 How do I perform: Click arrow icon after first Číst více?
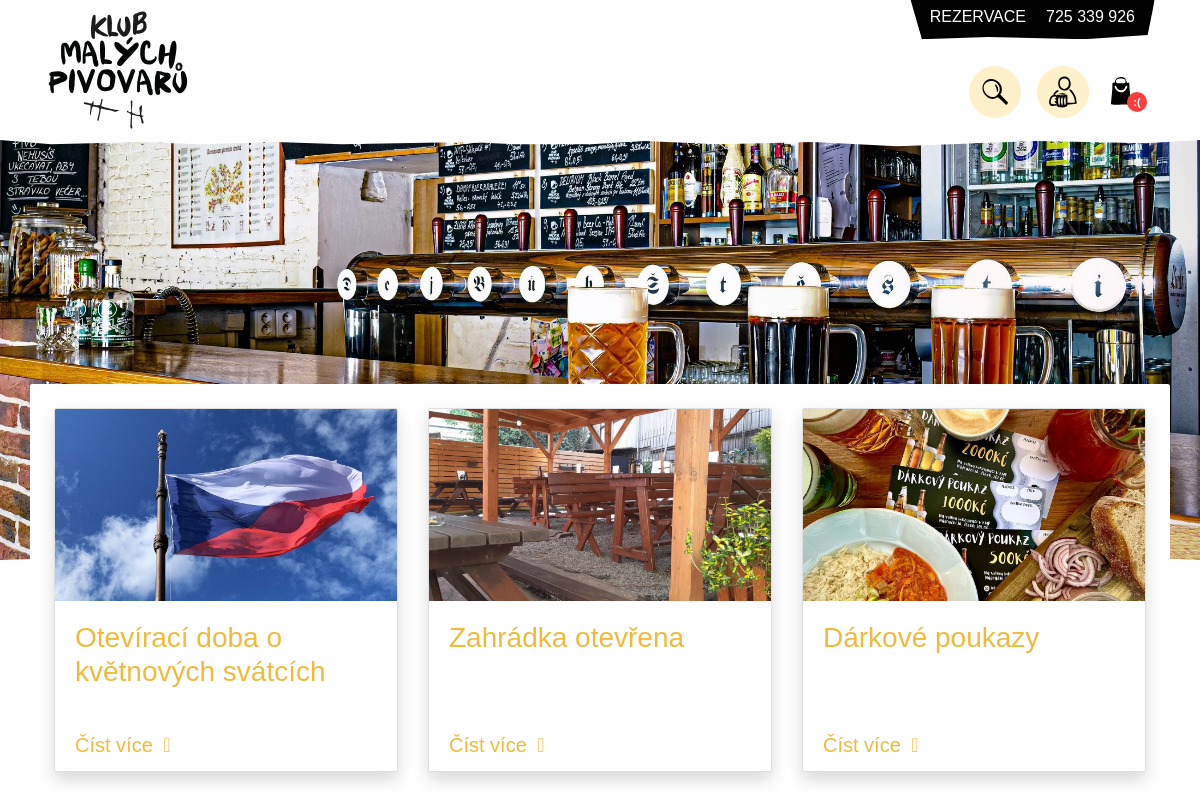(x=167, y=746)
